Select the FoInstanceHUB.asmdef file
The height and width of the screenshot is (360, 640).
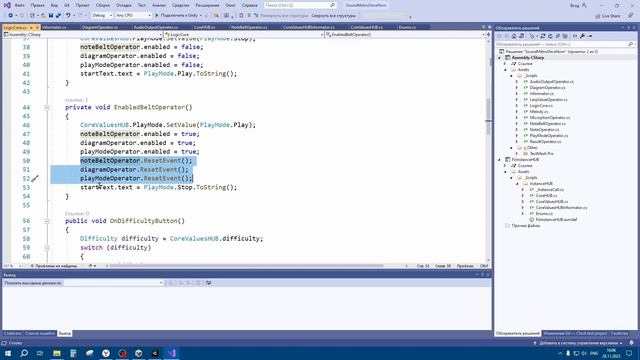[556, 220]
